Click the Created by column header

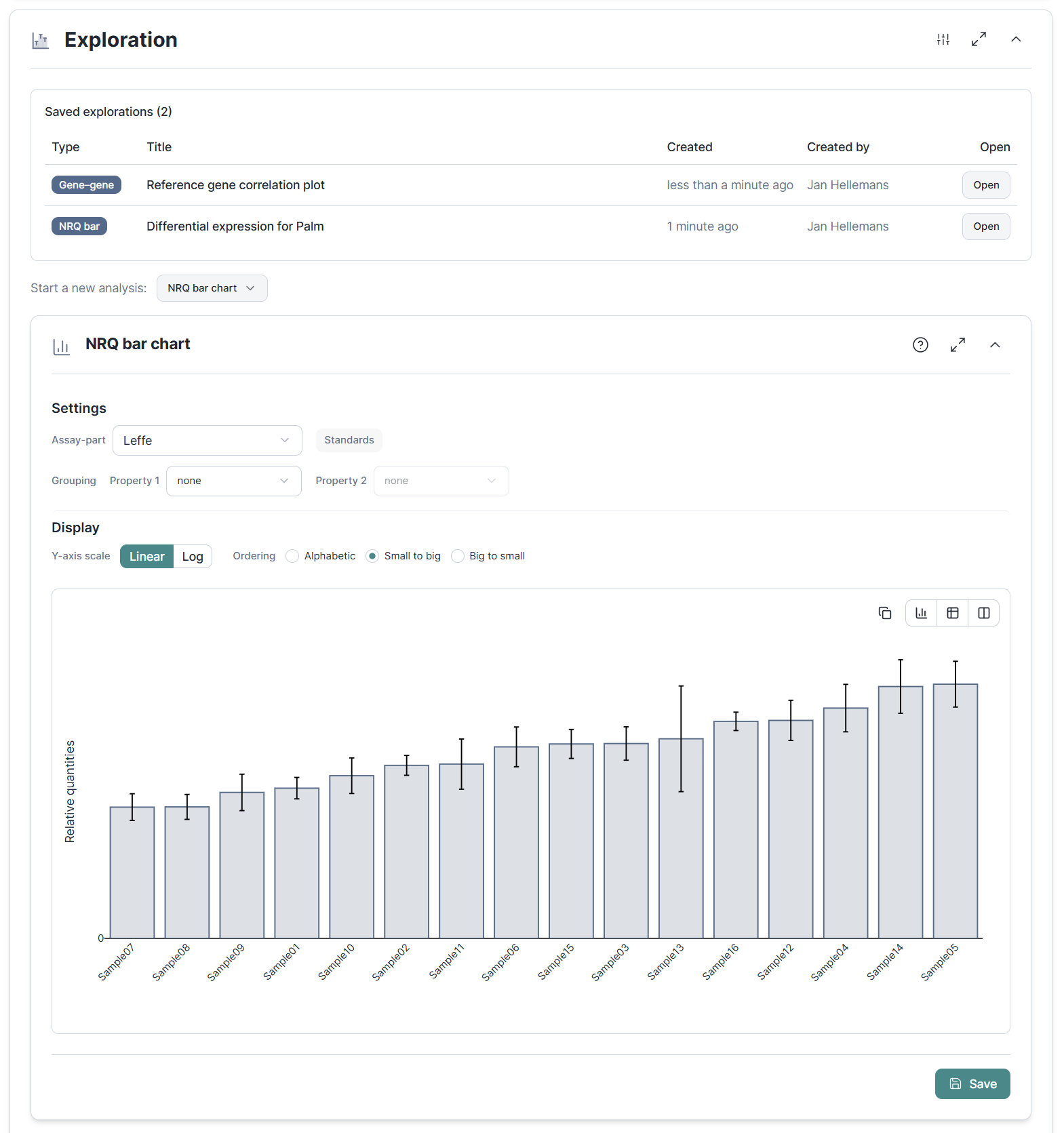838,147
